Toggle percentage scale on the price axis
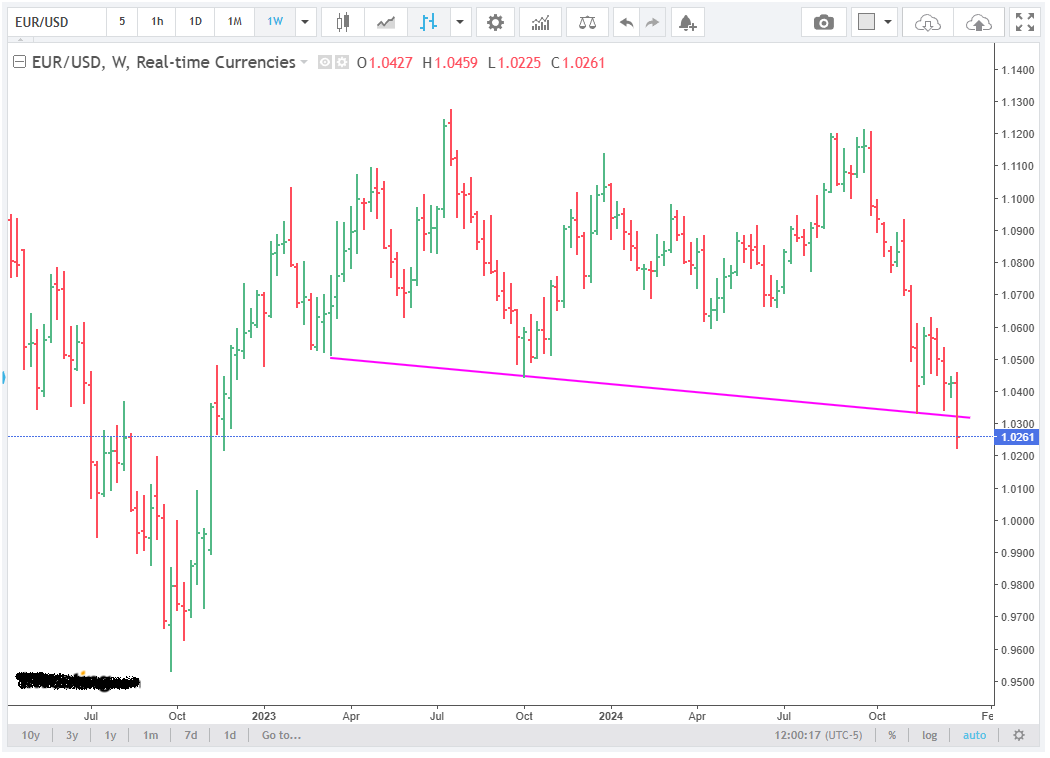 (x=891, y=735)
